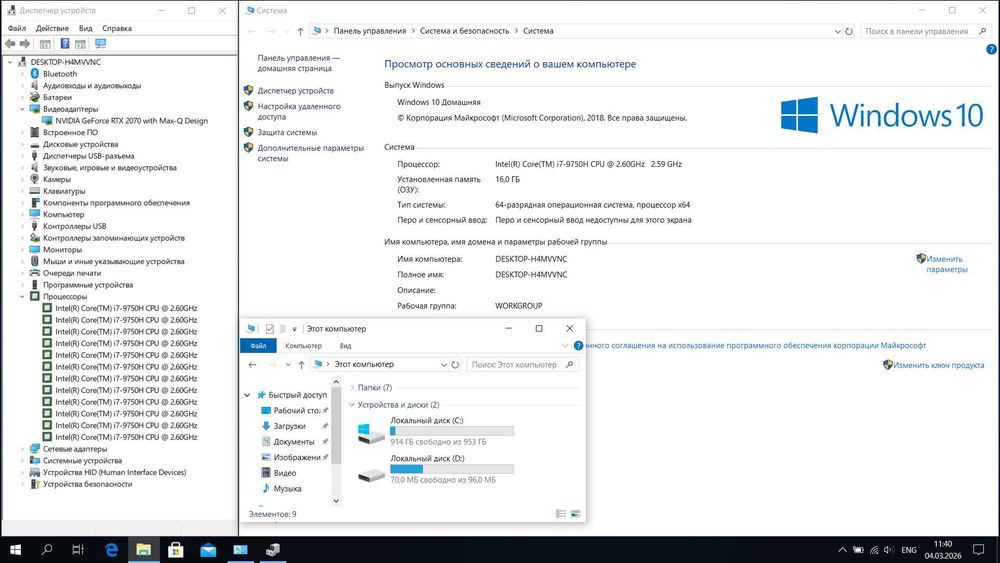Click the Батареи battery icon
This screenshot has height=563, width=1000.
coord(35,98)
